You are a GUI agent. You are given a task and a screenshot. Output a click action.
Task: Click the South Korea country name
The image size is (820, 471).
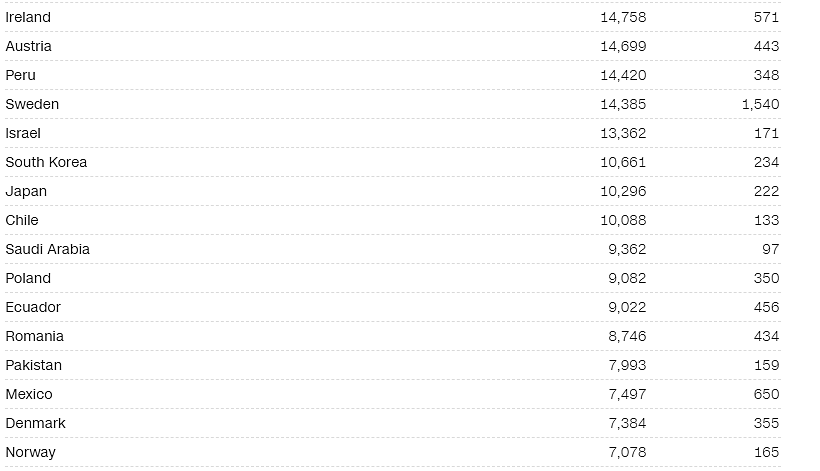click(x=47, y=163)
